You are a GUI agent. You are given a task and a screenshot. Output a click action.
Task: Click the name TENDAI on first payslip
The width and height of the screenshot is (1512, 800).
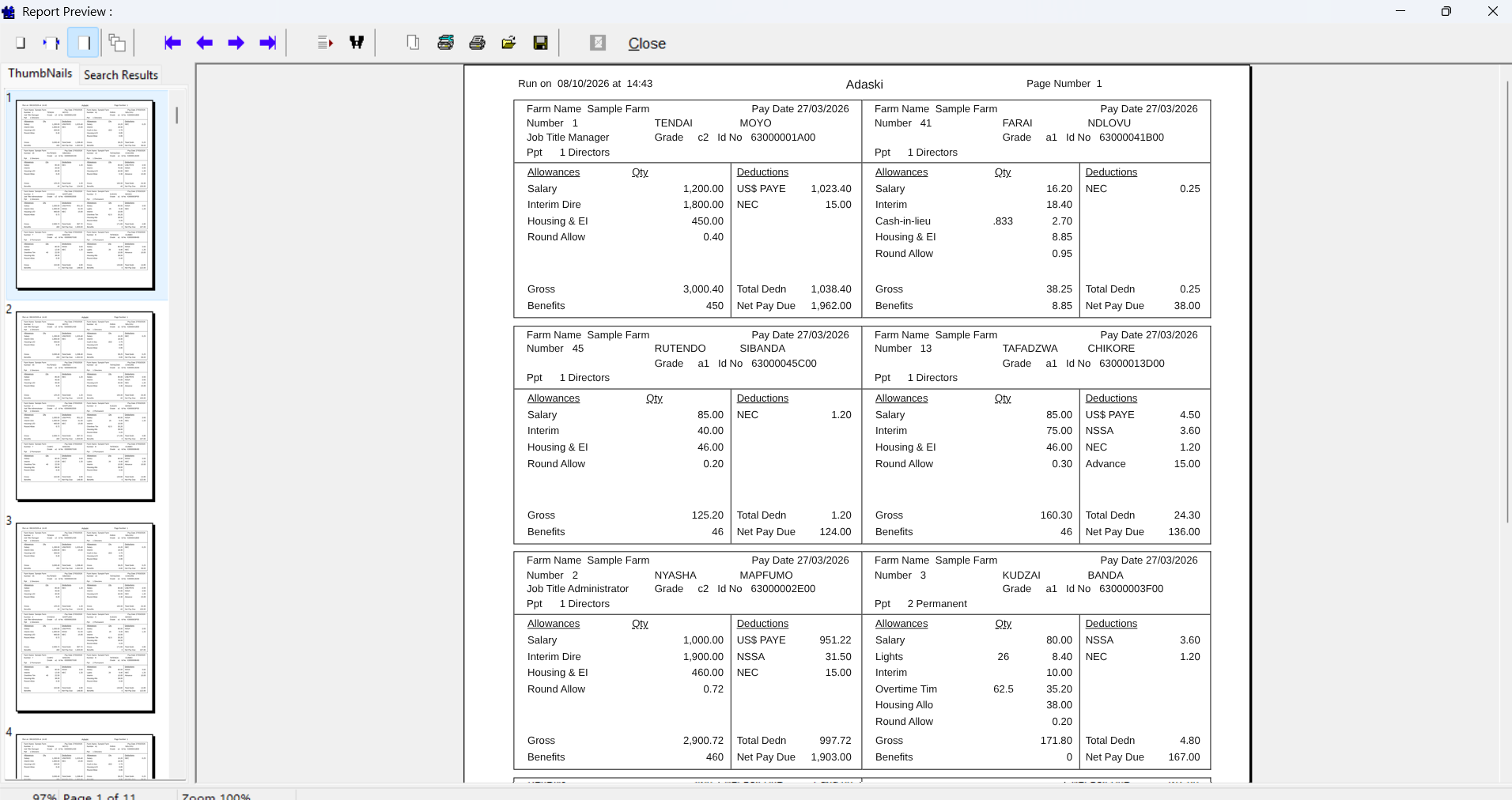pos(673,123)
